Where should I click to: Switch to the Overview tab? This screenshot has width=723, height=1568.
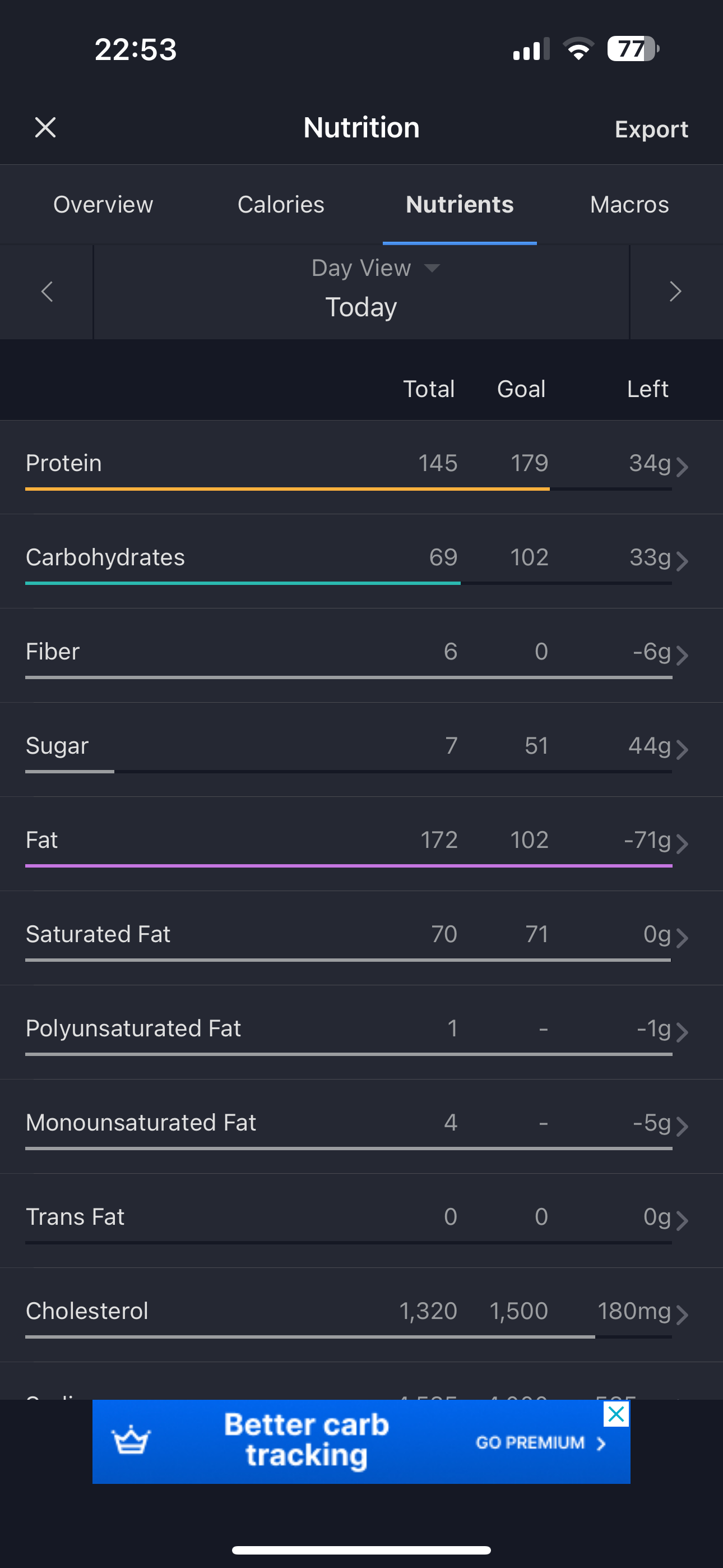point(104,205)
